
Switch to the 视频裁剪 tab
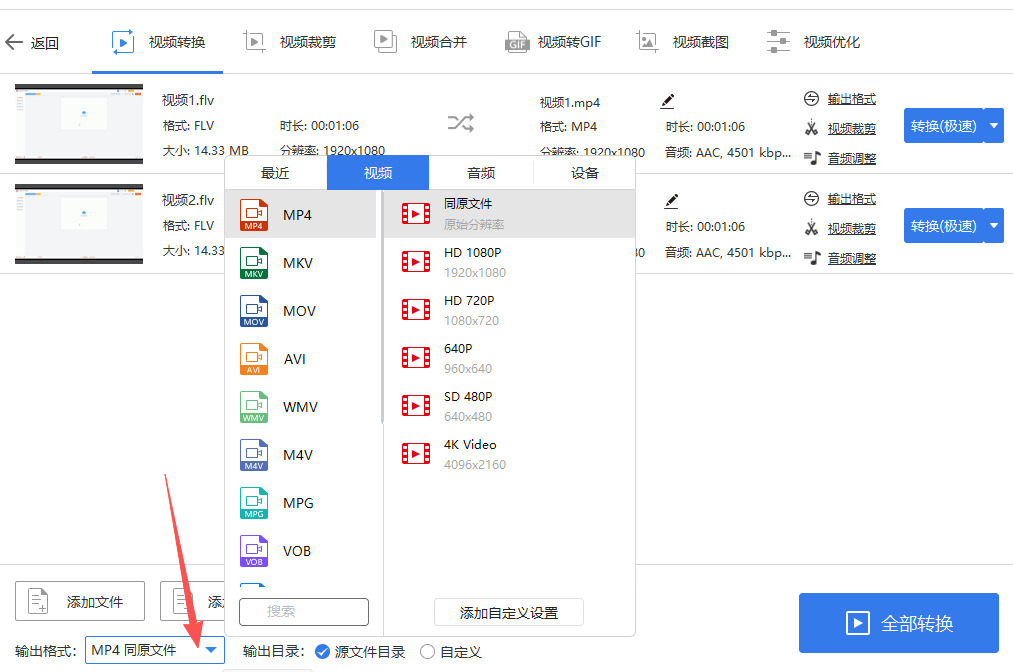click(290, 43)
